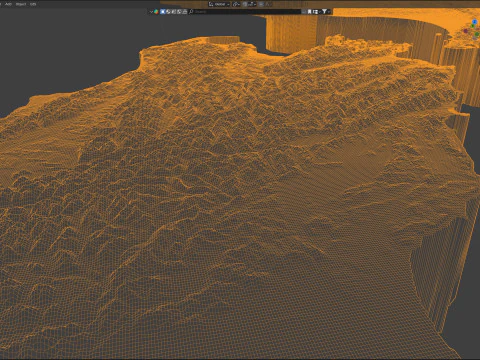Click the dark red X axis gizmo dot
This screenshot has height=360, width=480.
tap(466, 31)
